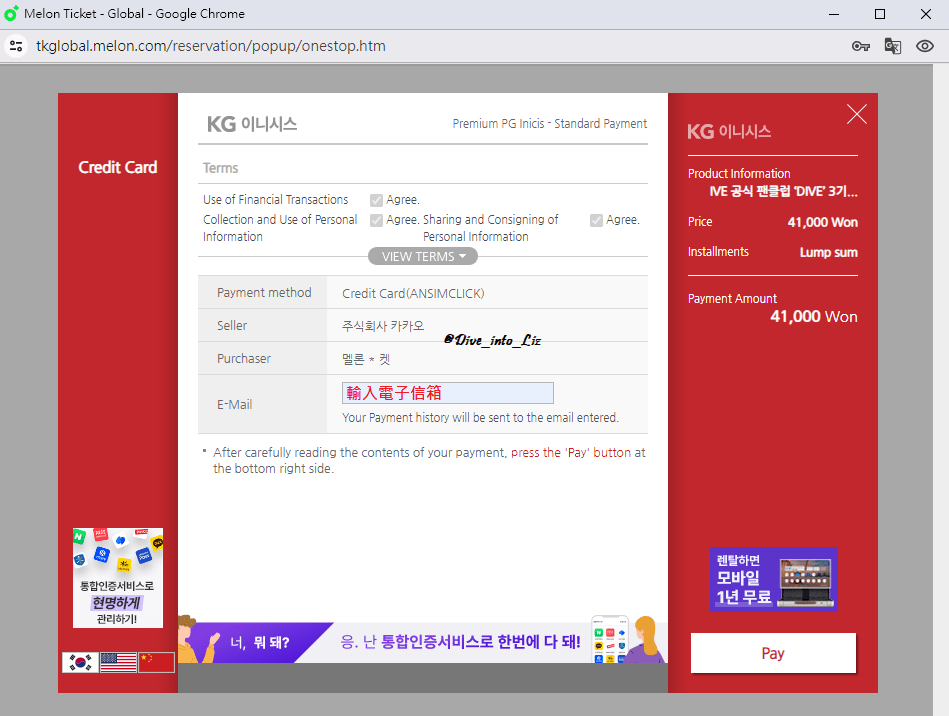
Task: Open the Google Translate icon in address bar
Action: point(893,46)
